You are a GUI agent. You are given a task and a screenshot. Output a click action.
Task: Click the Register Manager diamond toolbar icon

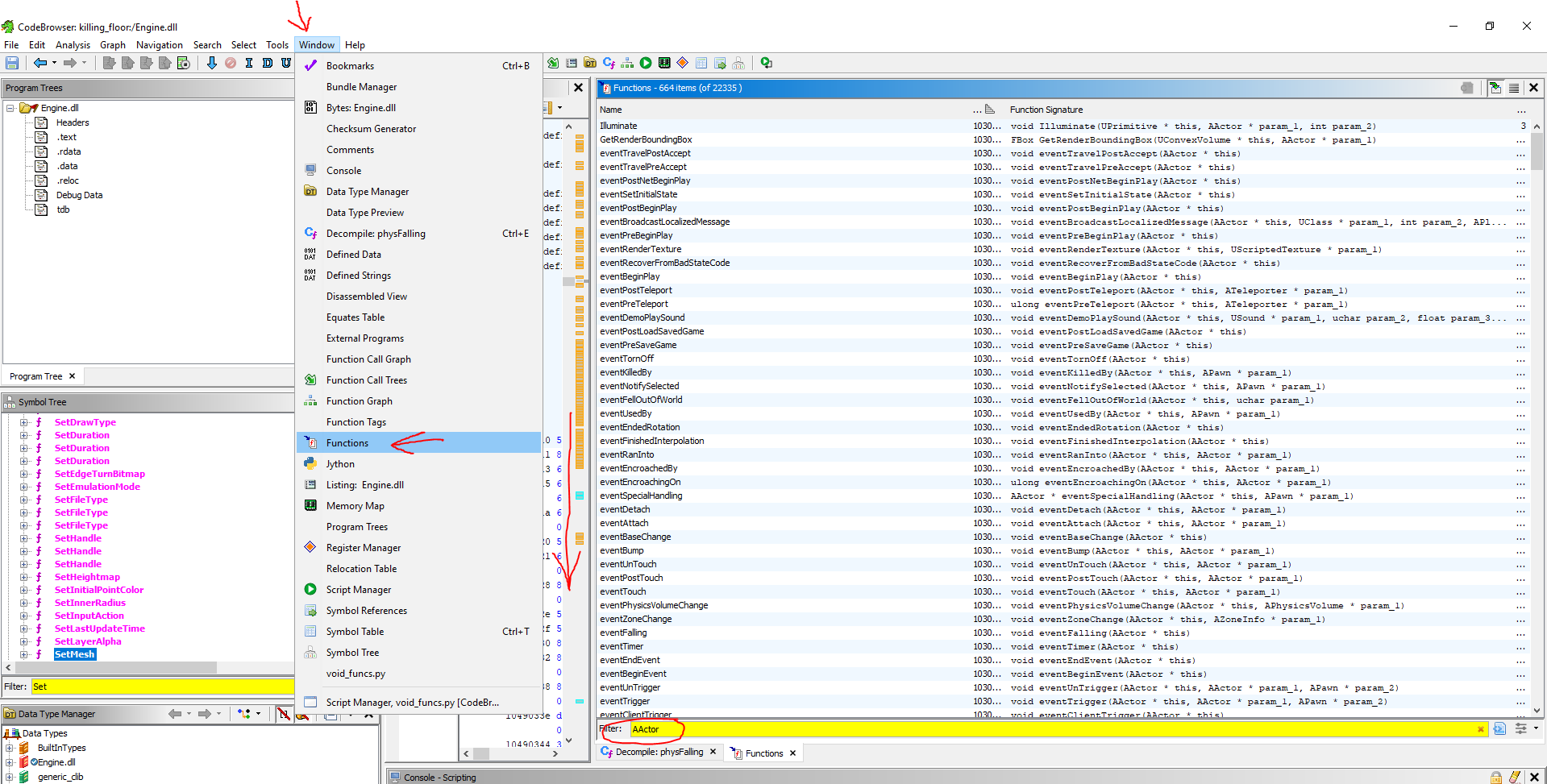coord(683,63)
